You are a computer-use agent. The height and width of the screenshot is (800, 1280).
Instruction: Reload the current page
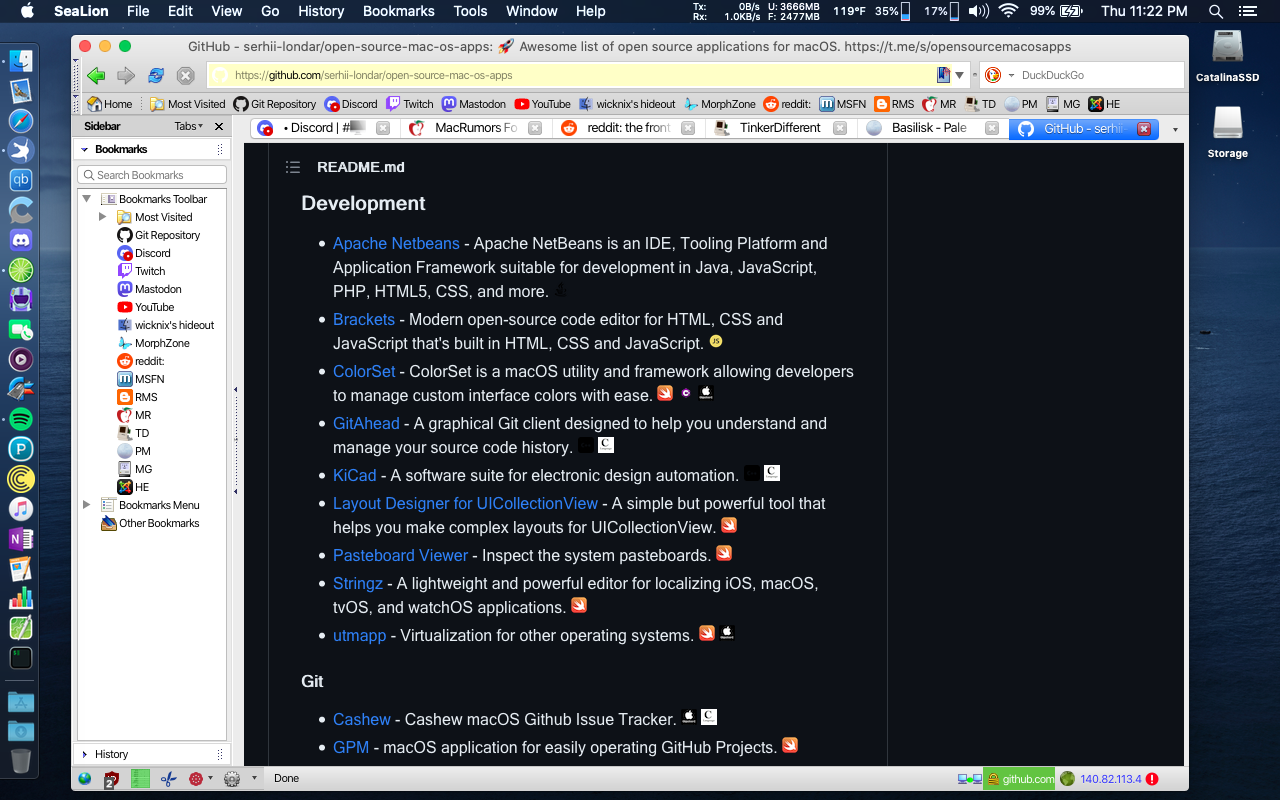[x=154, y=75]
